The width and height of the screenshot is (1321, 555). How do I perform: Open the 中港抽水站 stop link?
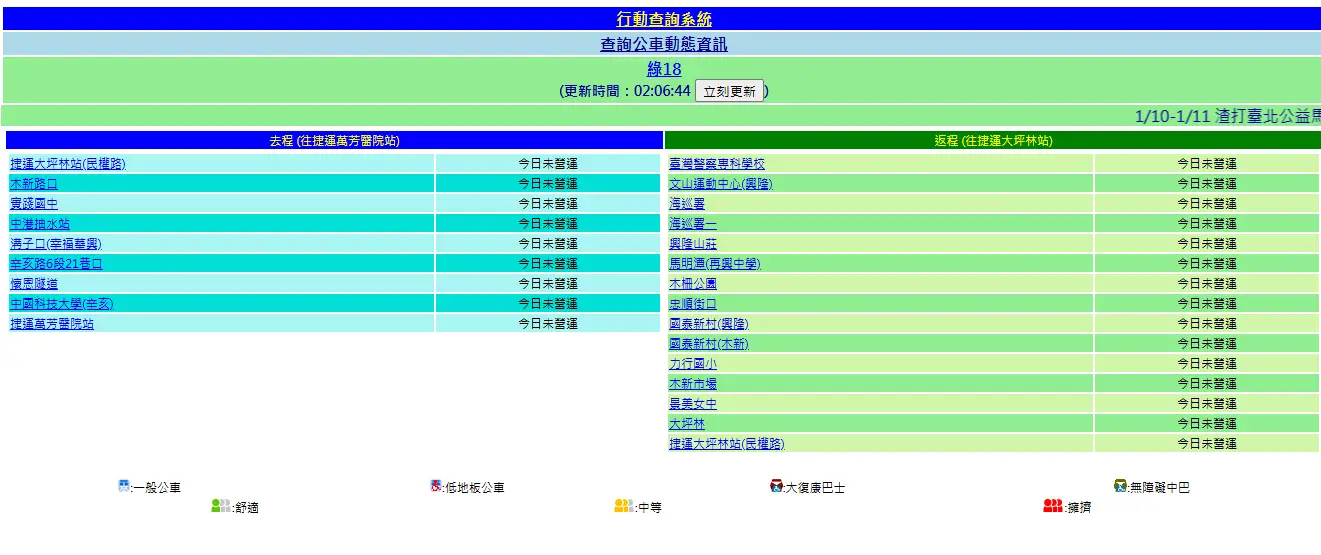[x=40, y=224]
